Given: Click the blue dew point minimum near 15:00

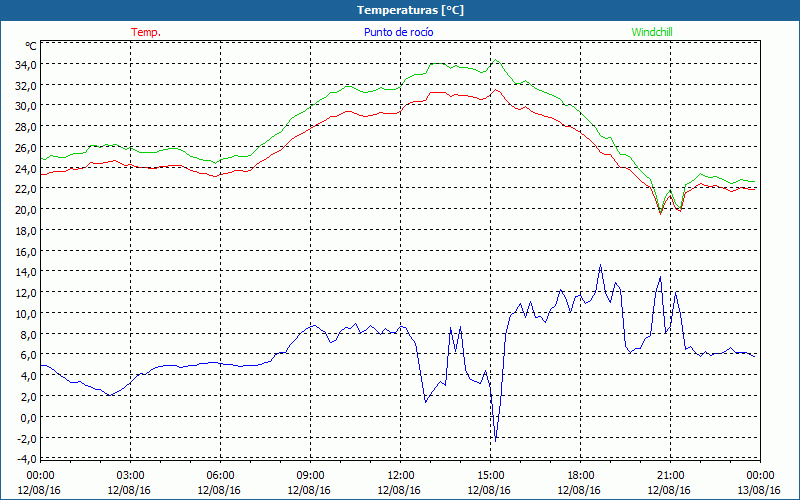Looking at the screenshot, I should [495, 440].
